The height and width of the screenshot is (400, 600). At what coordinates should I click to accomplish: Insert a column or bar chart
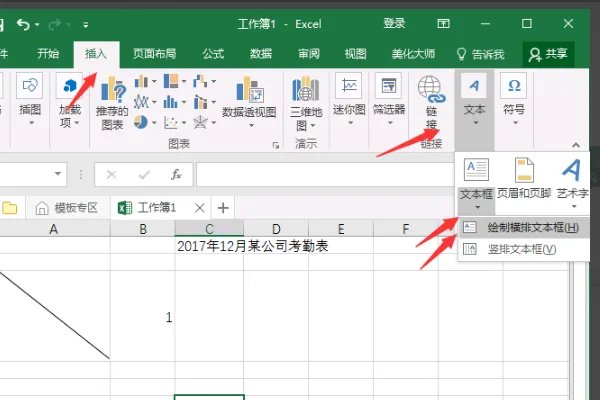click(x=141, y=81)
